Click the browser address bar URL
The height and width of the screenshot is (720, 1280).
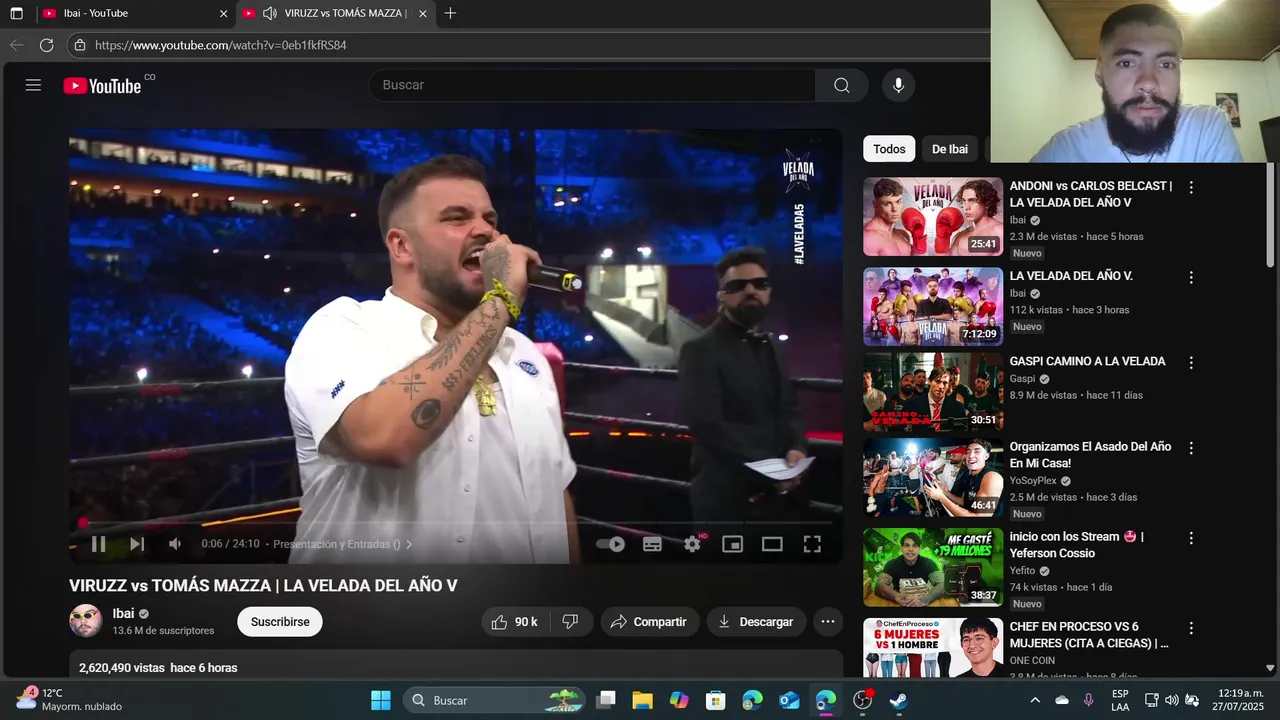point(221,45)
